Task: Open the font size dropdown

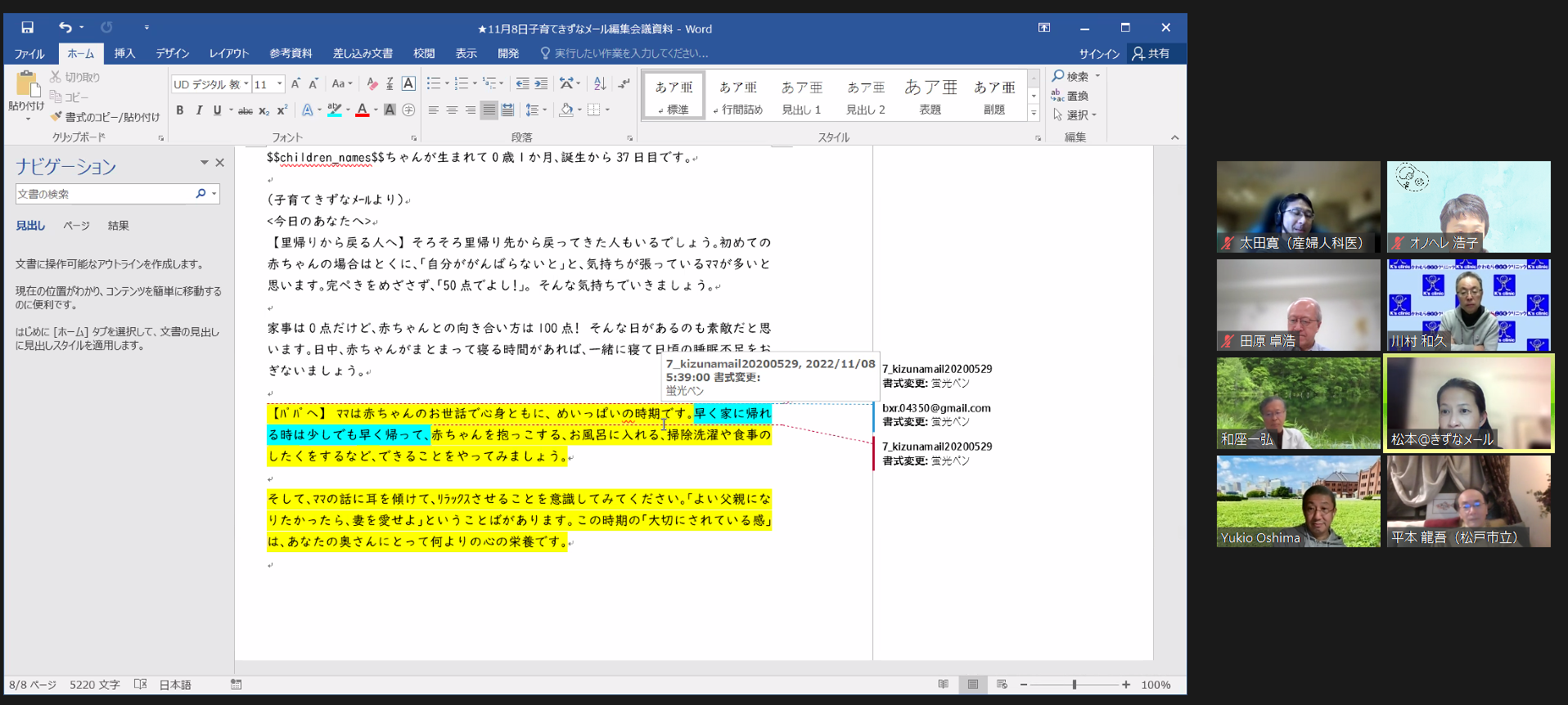Action: tap(280, 84)
